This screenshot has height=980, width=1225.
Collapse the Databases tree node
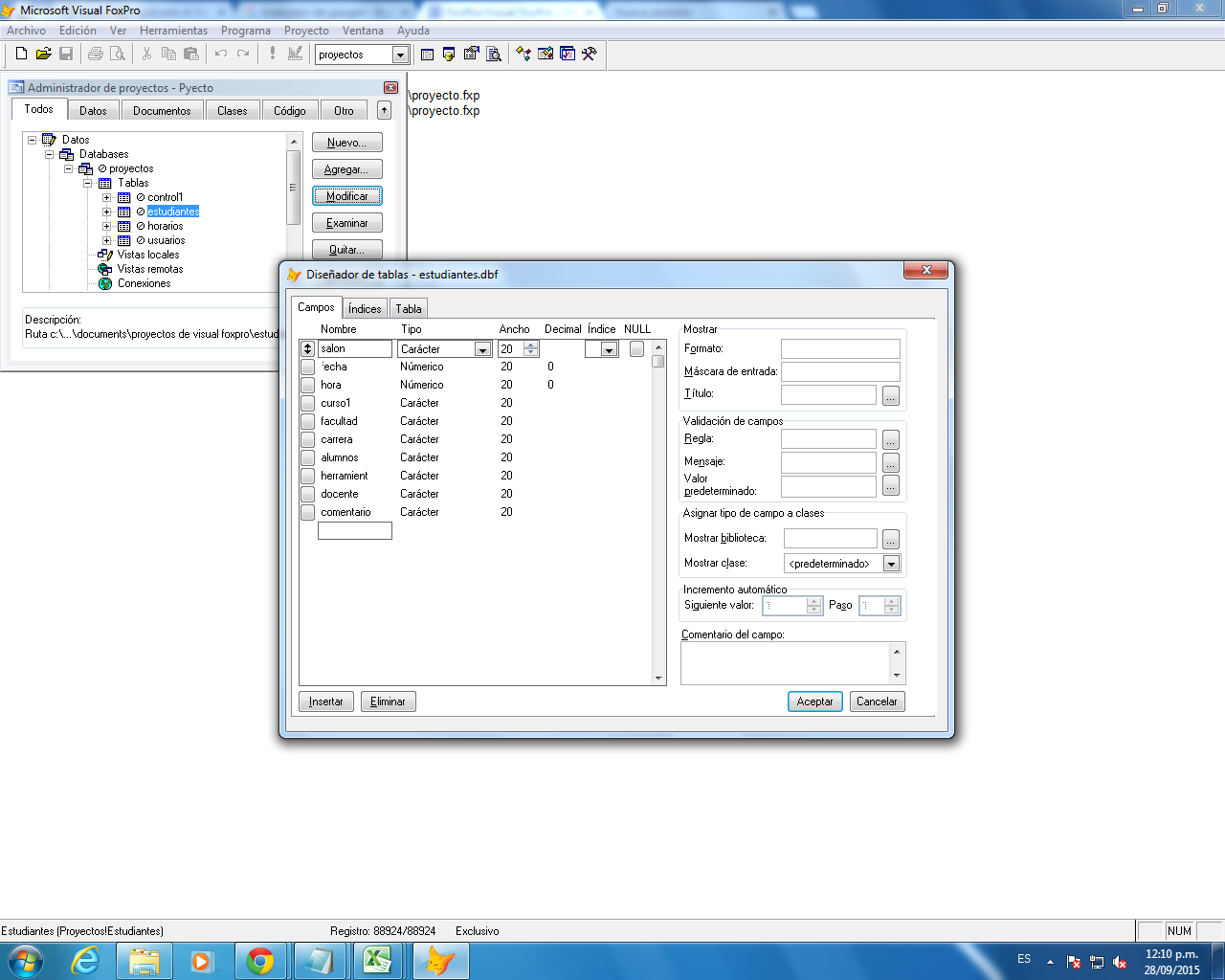tap(50, 154)
